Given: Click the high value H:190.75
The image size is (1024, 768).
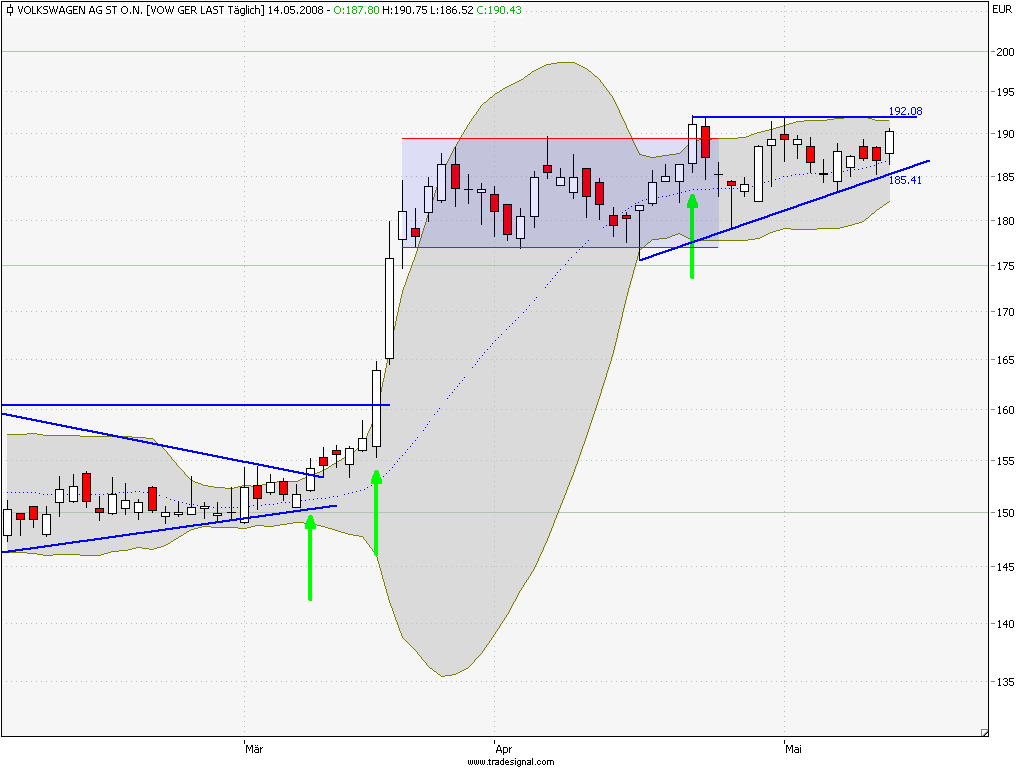Looking at the screenshot, I should 405,10.
